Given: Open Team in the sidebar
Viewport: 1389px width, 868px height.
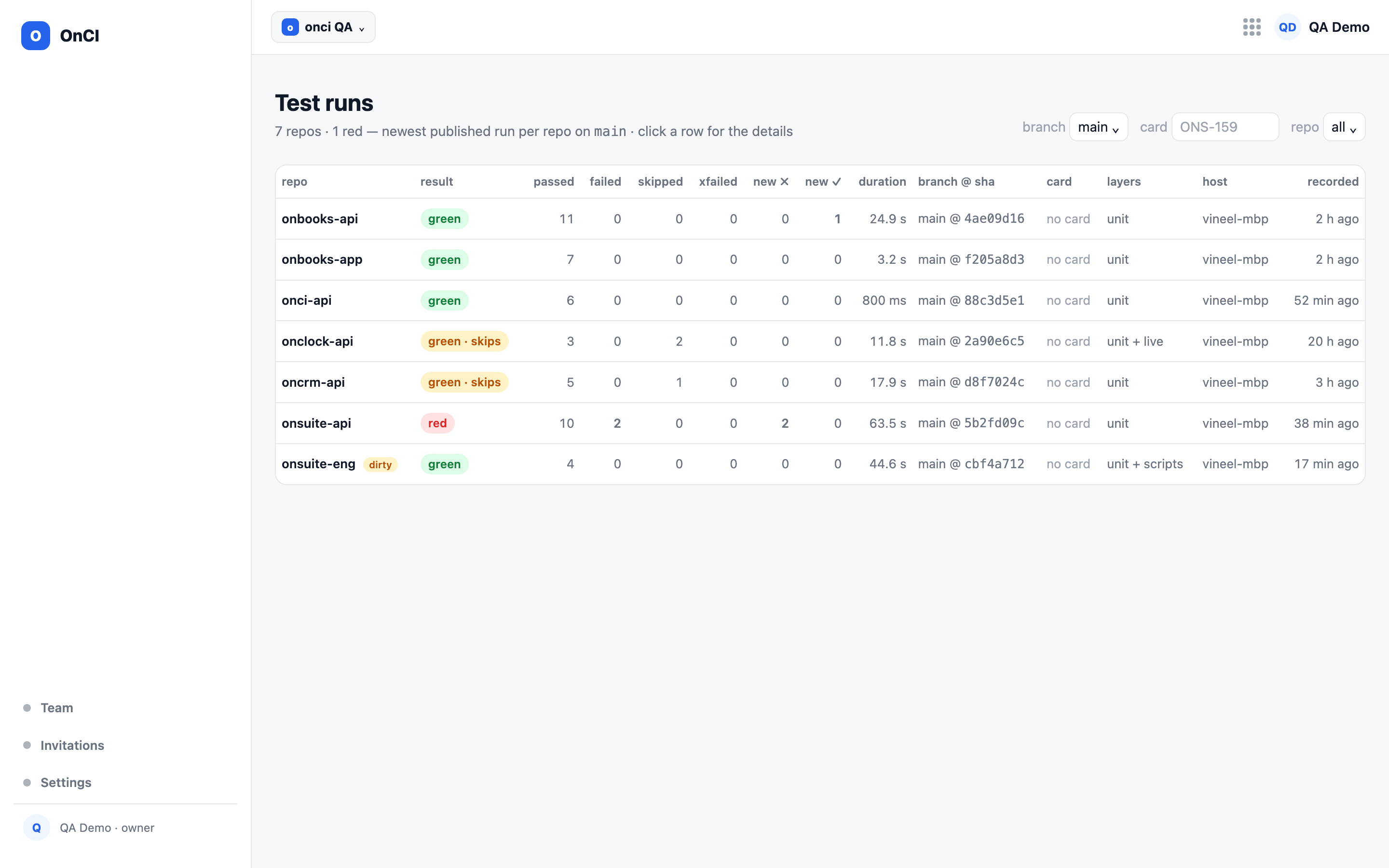Looking at the screenshot, I should (57, 707).
